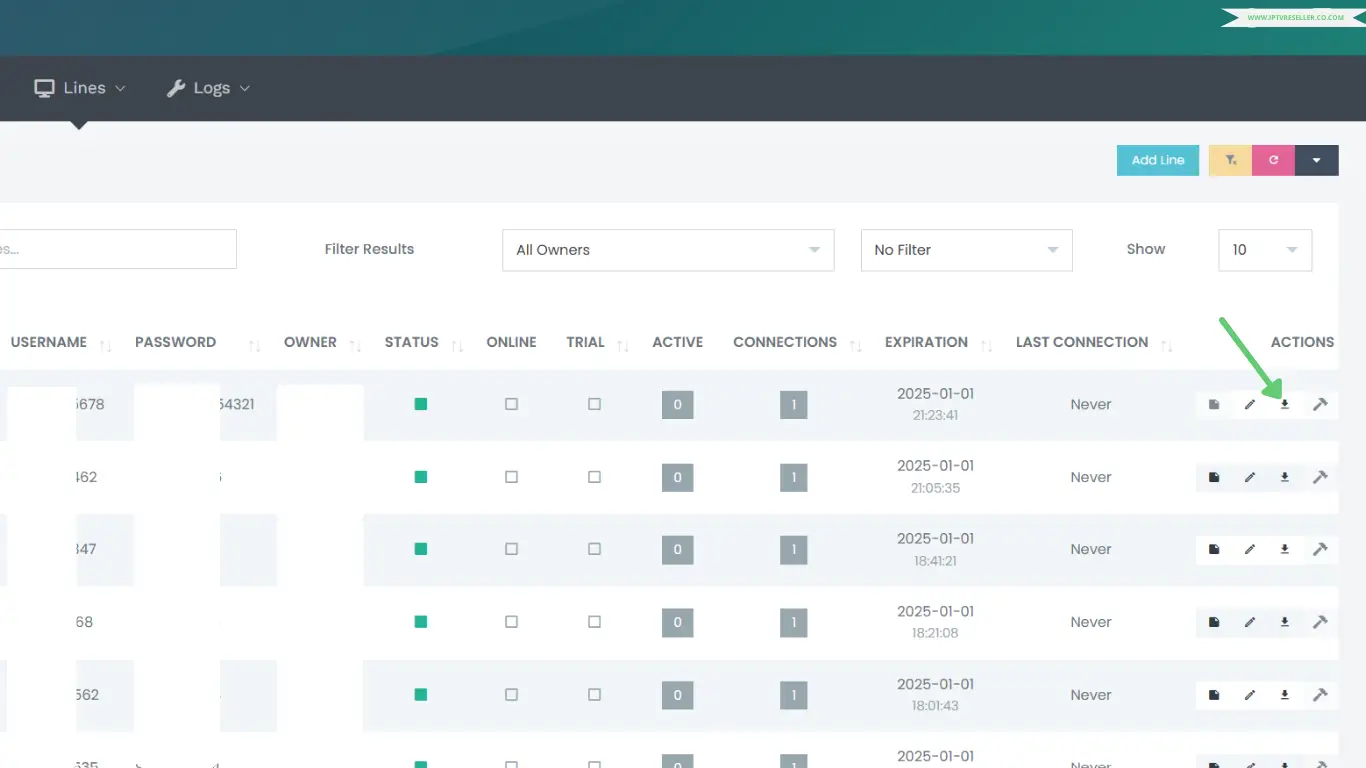The width and height of the screenshot is (1366, 768).
Task: Open the Logs menu
Action: click(208, 88)
